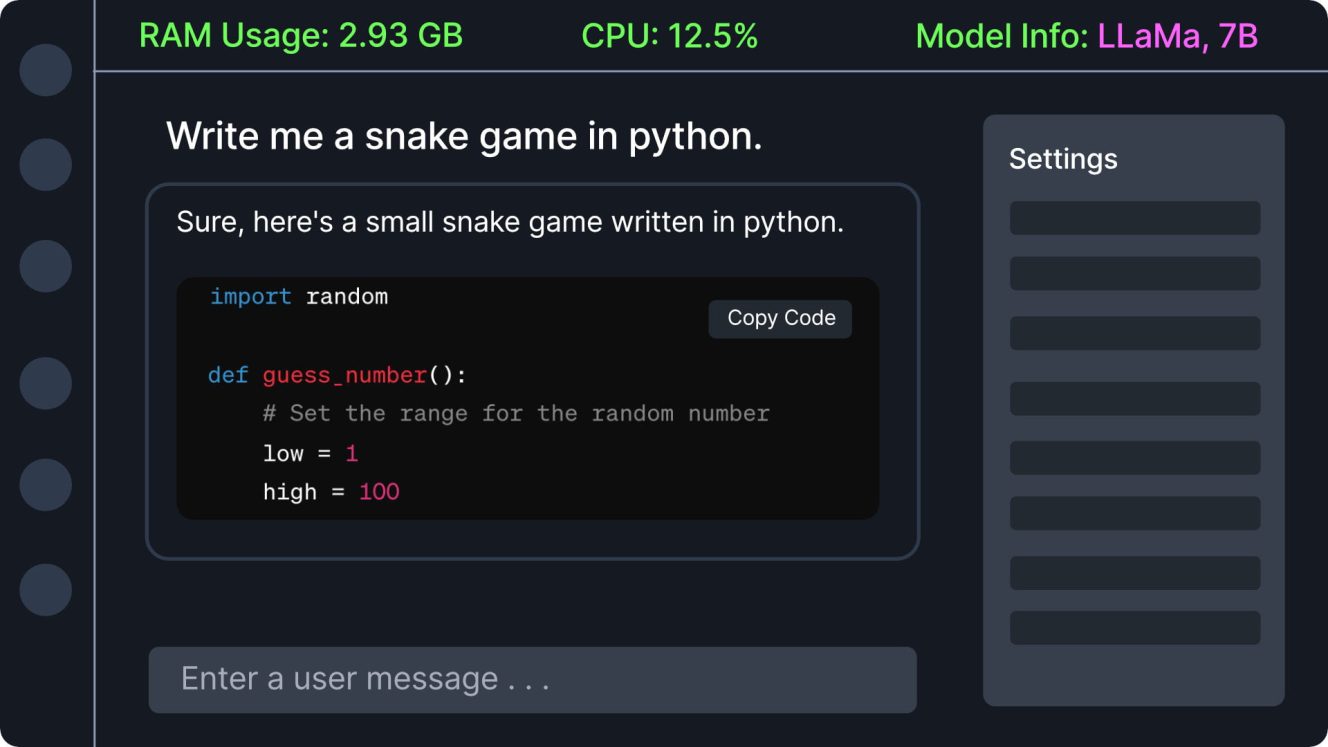
Task: Select the second settings bar in the Settings panel
Action: pos(1135,273)
